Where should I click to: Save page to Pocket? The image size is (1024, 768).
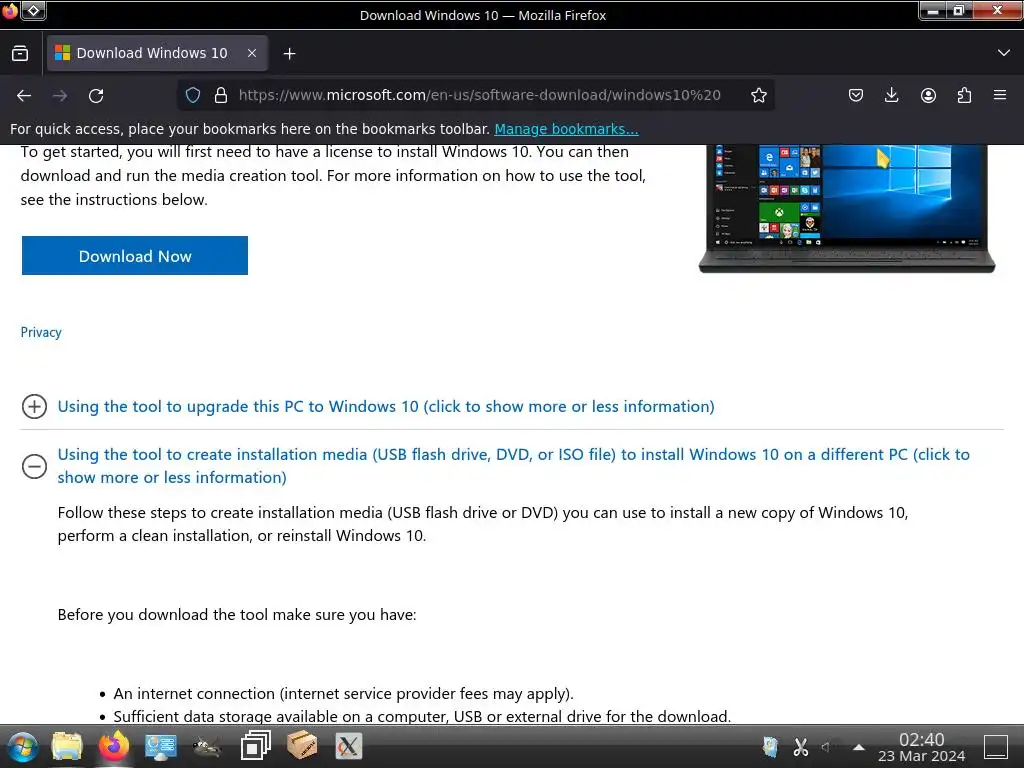coord(856,95)
